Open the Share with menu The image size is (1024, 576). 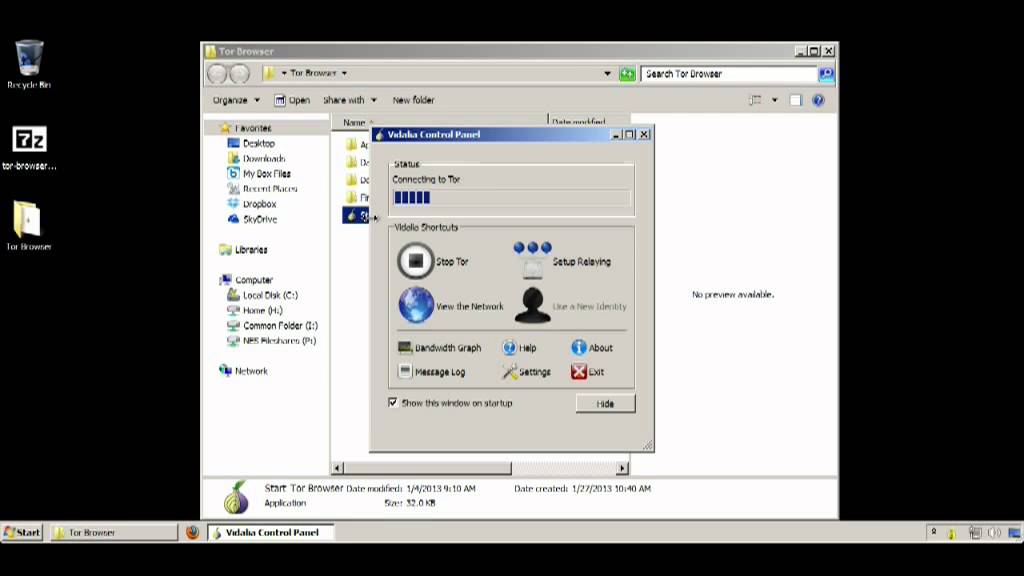pos(350,100)
